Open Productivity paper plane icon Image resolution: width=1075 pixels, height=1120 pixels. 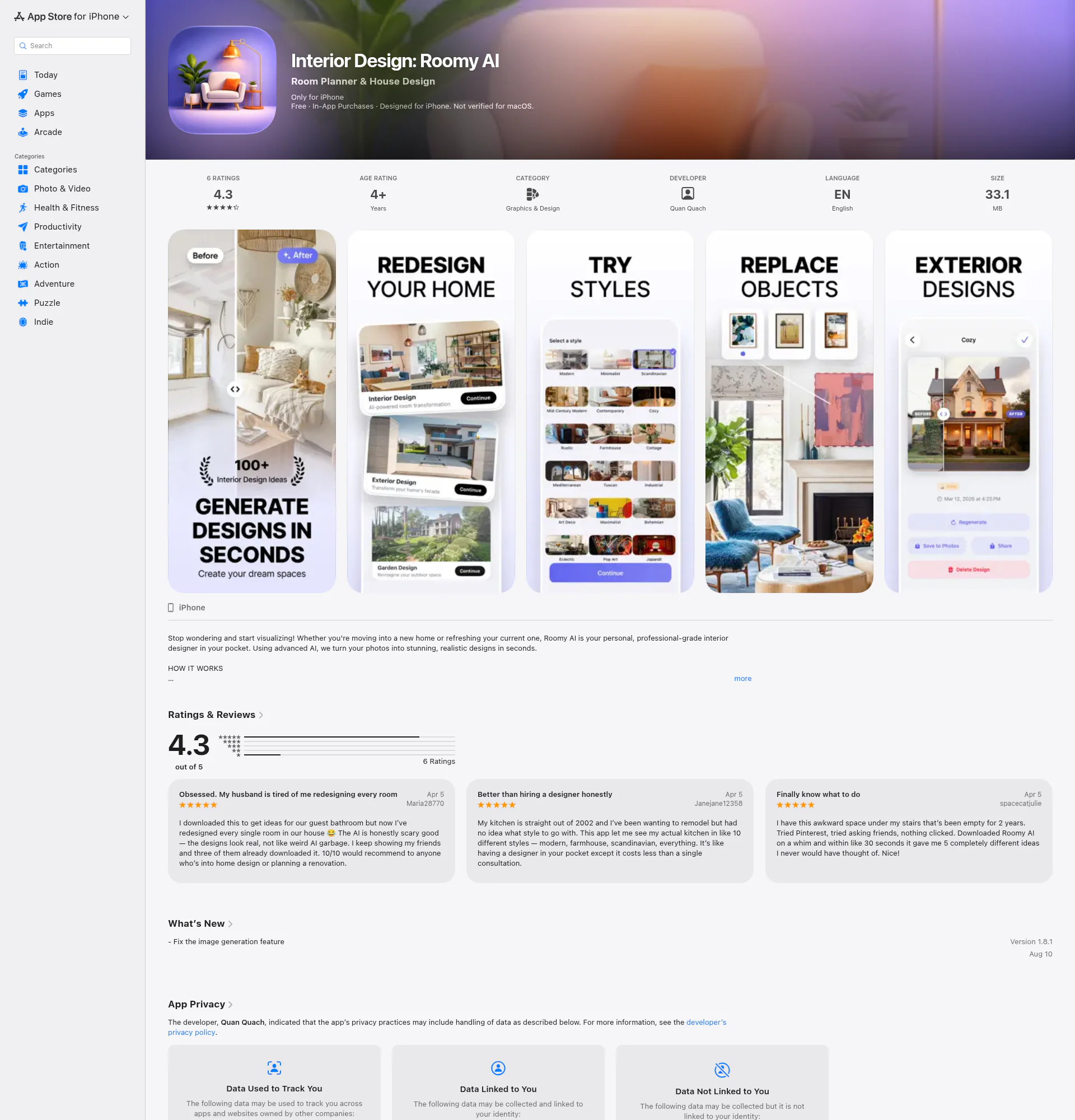tap(23, 227)
